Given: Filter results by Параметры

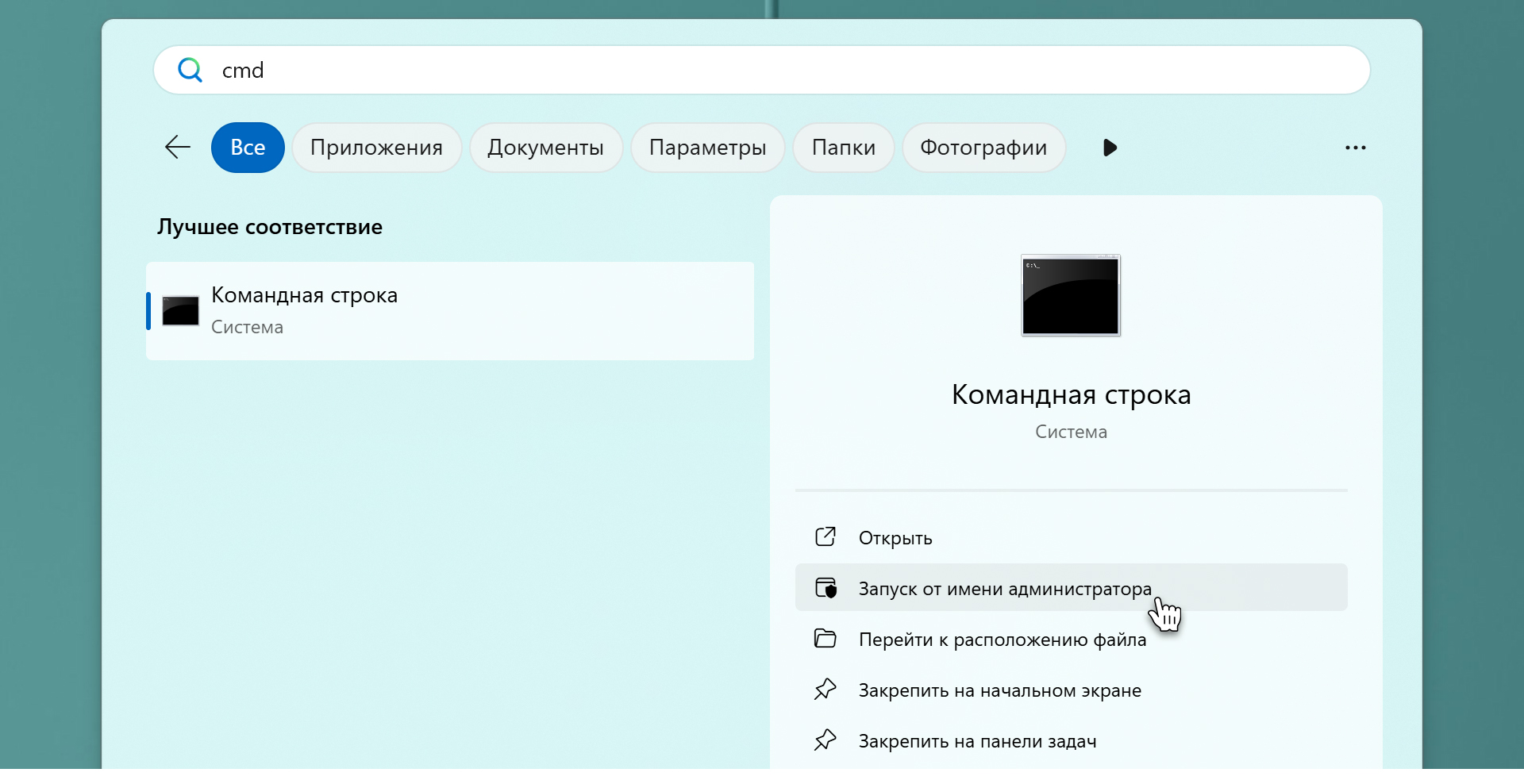Looking at the screenshot, I should [x=707, y=148].
